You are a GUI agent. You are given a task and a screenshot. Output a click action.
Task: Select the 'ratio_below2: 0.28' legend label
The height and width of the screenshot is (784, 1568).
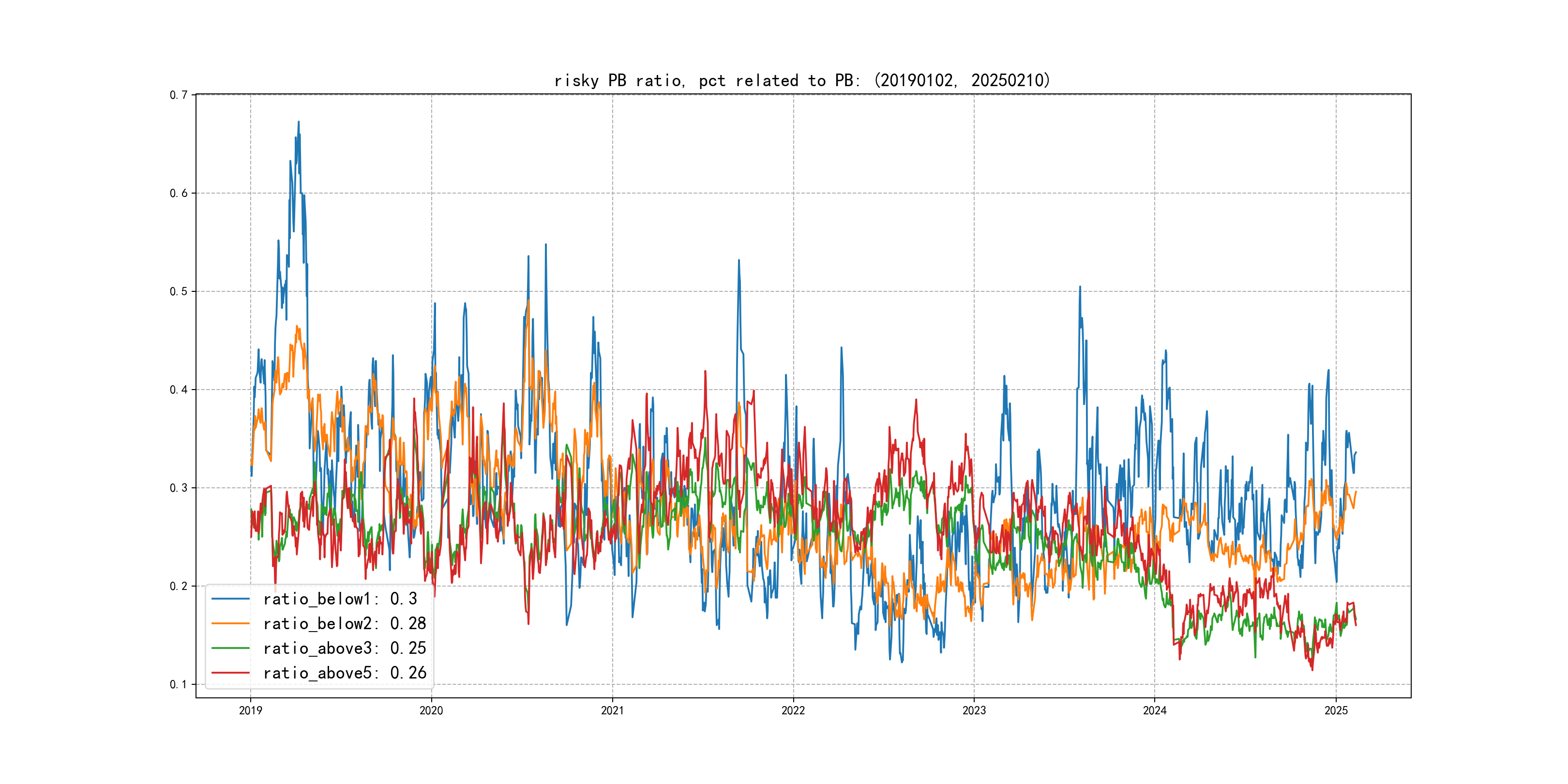point(344,623)
